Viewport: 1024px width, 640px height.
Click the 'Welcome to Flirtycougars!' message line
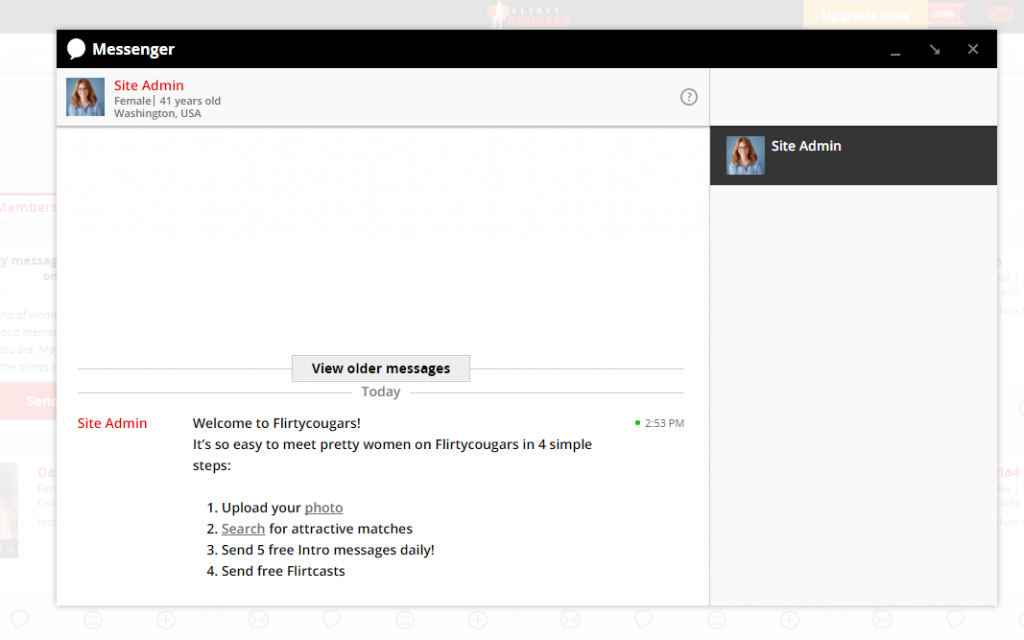(x=276, y=423)
